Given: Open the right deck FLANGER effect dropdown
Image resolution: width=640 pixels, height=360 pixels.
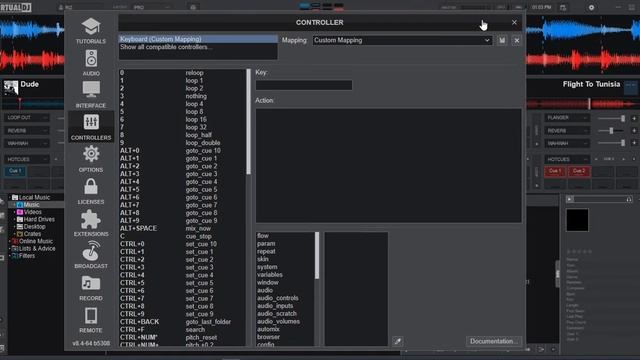Looking at the screenshot, I should (567, 118).
